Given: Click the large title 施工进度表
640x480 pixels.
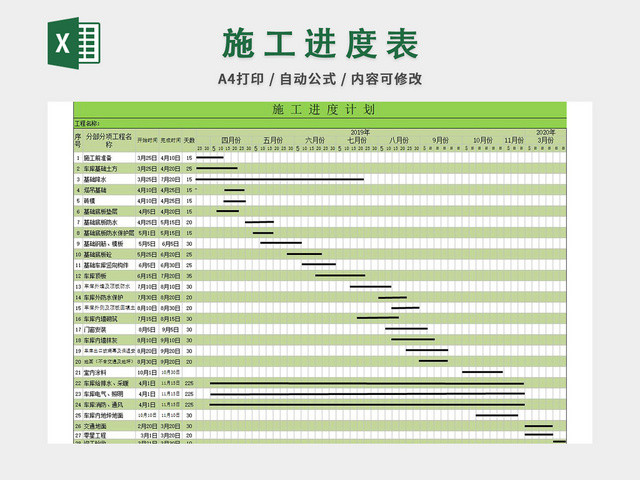Looking at the screenshot, I should [320, 44].
